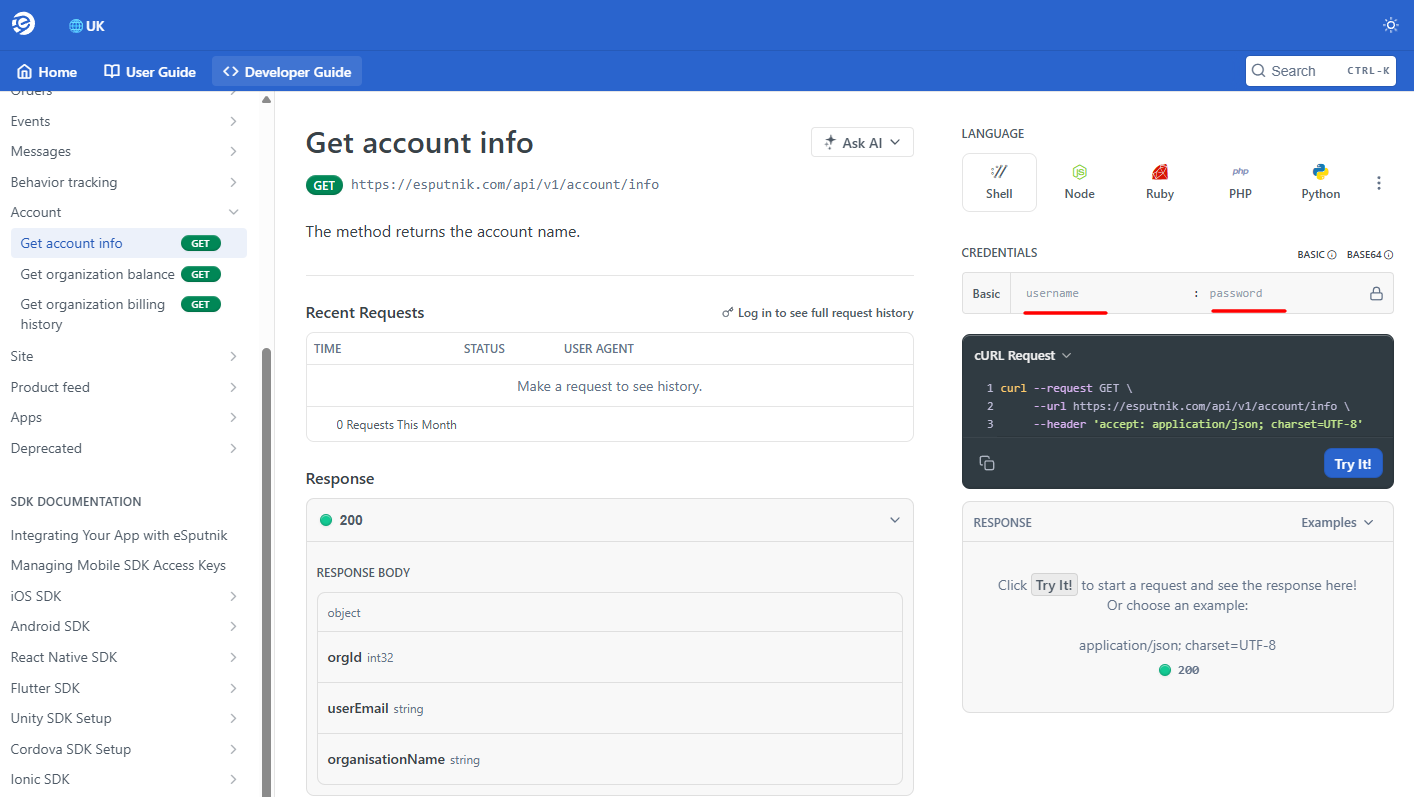1414x797 pixels.
Task: Click the TIME column header
Action: 328,349
